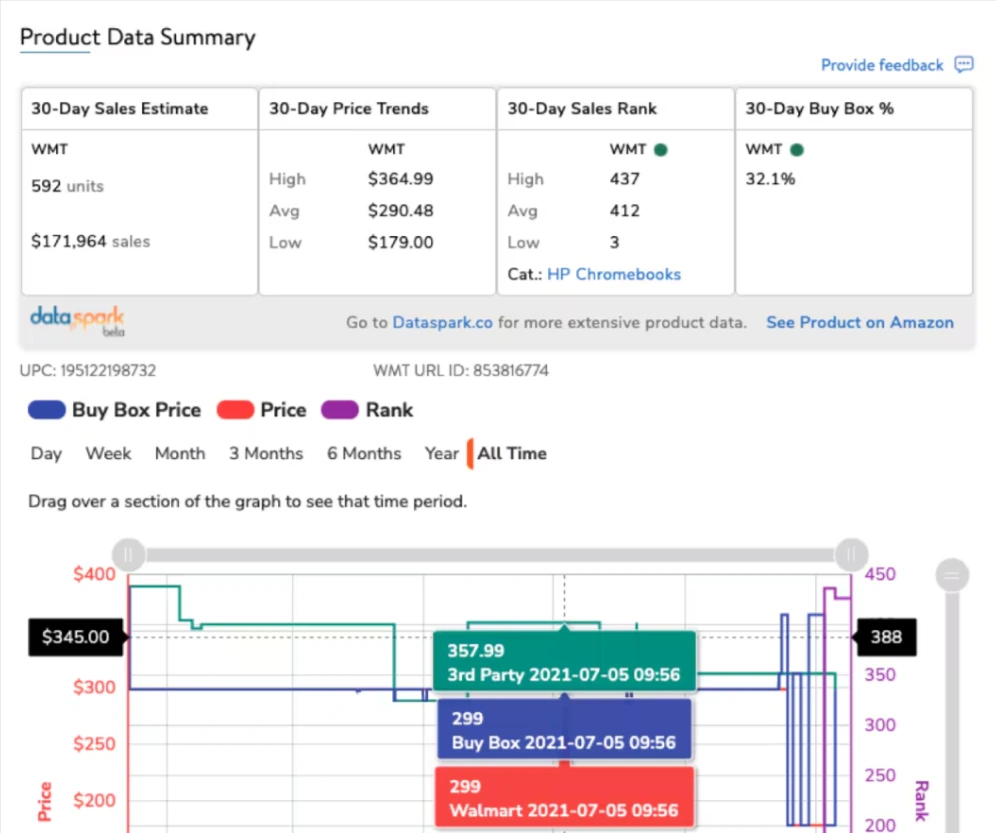Select the Year time range
This screenshot has height=833, width=996.
pos(441,454)
